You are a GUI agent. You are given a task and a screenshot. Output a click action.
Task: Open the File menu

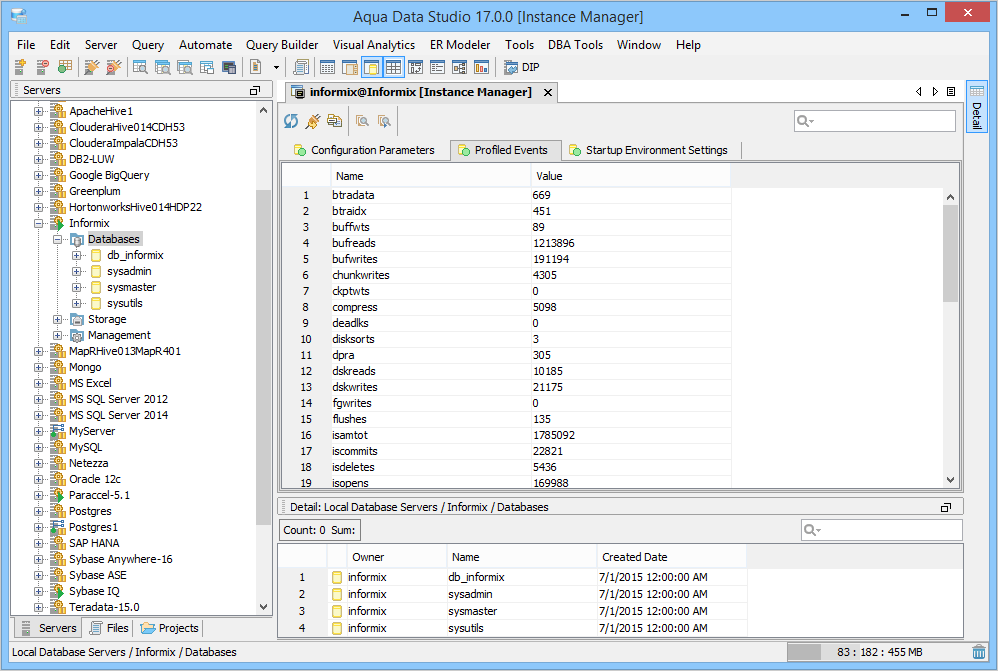click(26, 45)
